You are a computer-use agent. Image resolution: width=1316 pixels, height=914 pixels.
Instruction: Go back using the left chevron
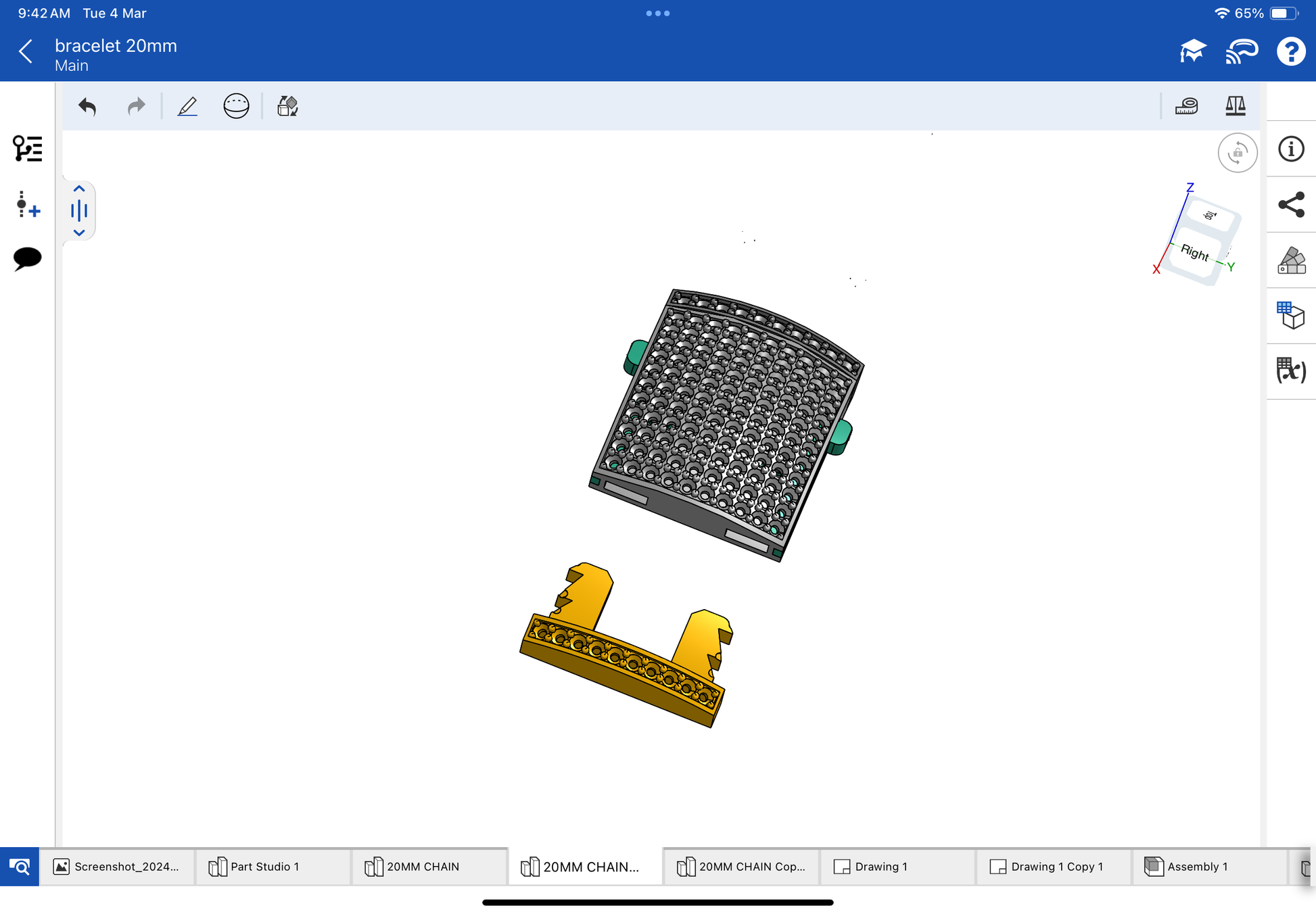pyautogui.click(x=26, y=51)
